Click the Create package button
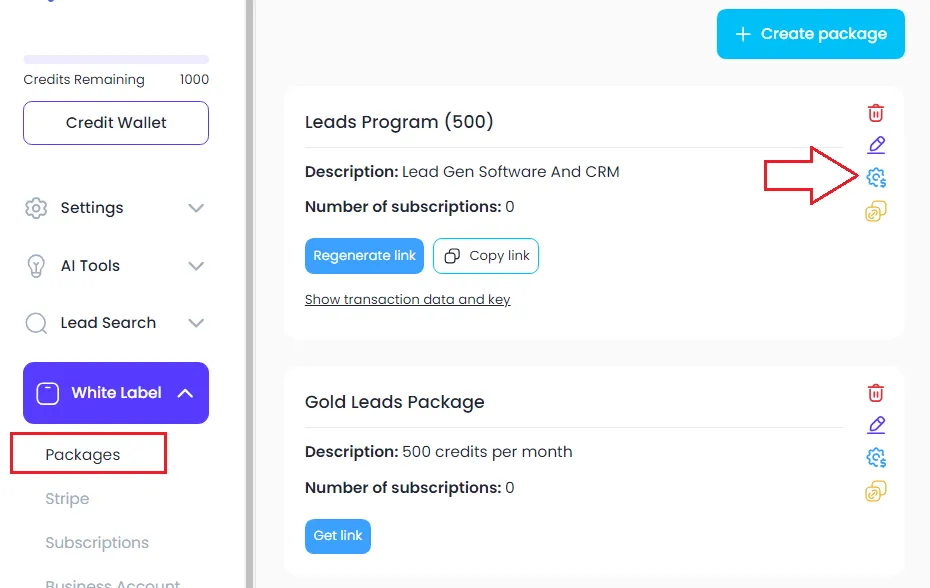 point(811,34)
